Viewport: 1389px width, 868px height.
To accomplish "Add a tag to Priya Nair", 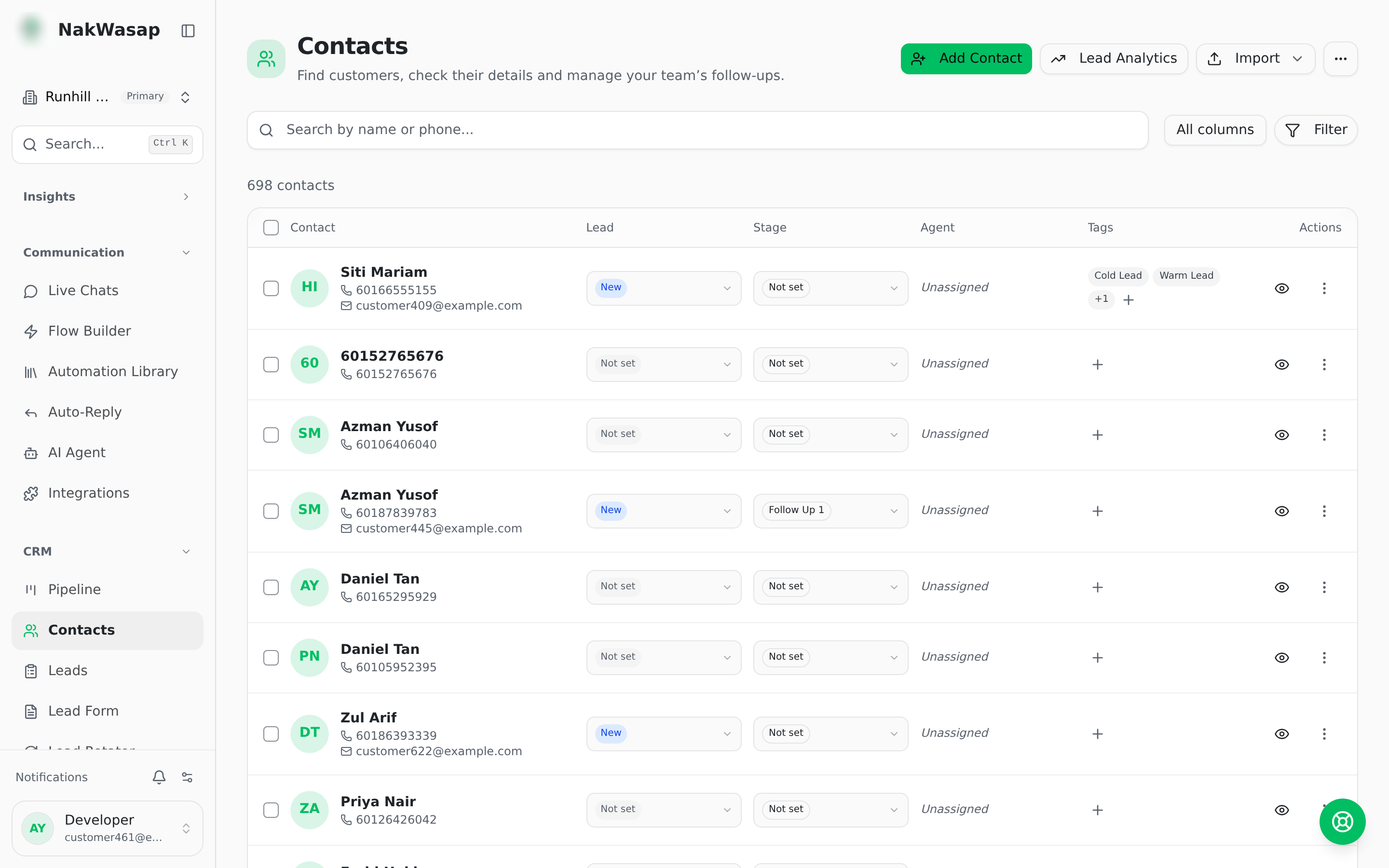I will [x=1097, y=810].
